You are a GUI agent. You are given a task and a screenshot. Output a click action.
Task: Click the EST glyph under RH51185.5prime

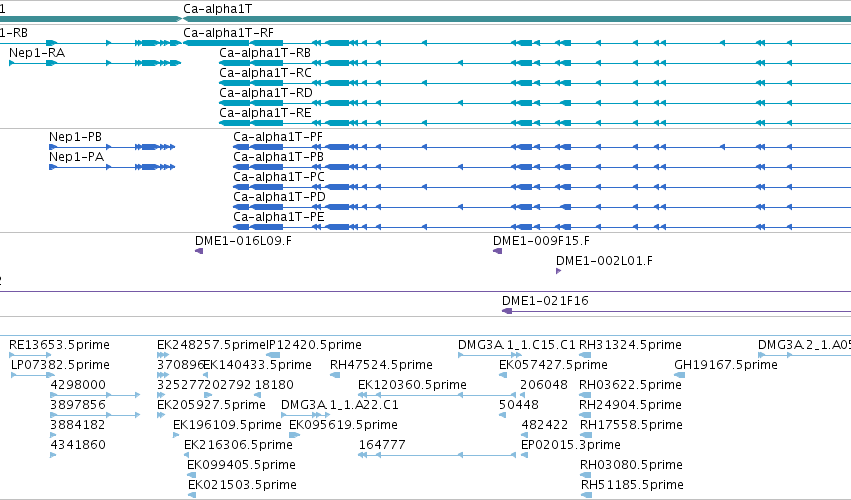click(x=586, y=495)
